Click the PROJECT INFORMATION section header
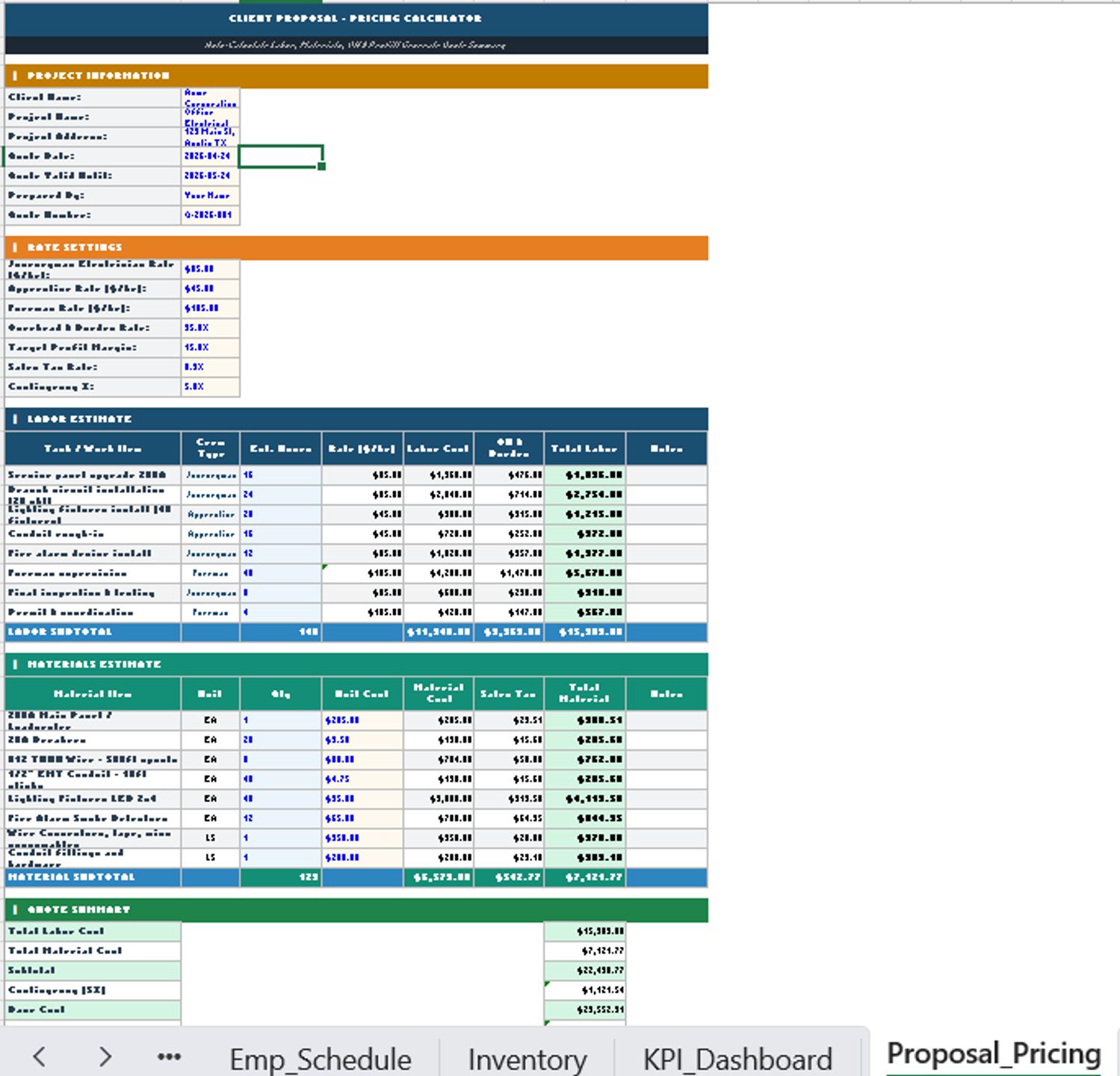 [356, 76]
